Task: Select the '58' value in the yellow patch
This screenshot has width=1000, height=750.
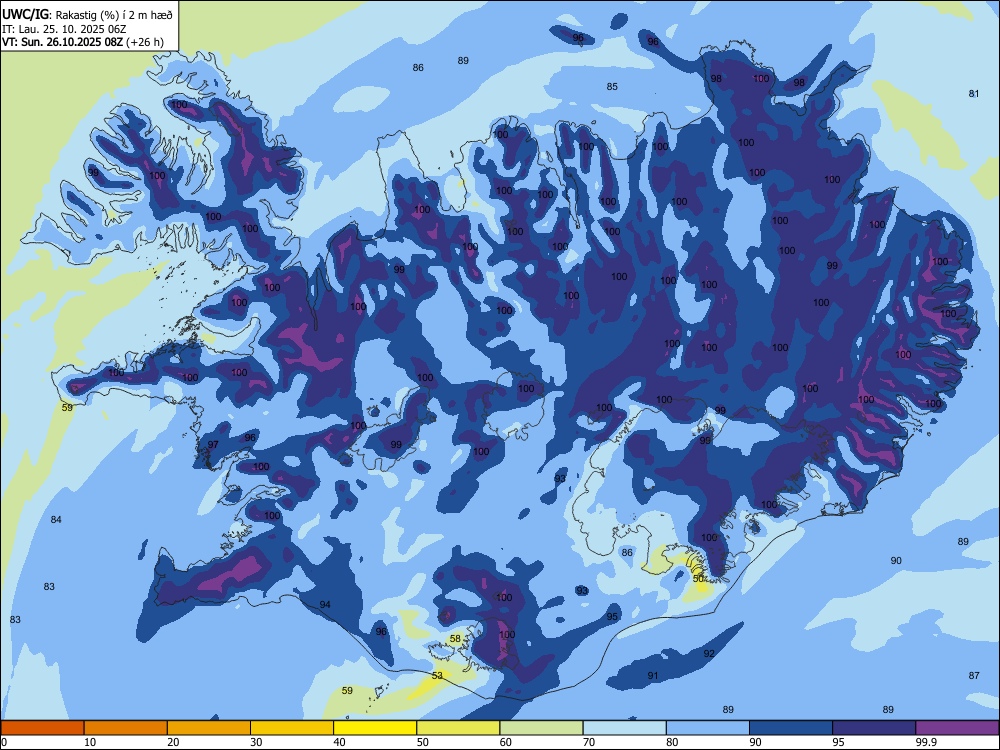Action: coord(455,638)
